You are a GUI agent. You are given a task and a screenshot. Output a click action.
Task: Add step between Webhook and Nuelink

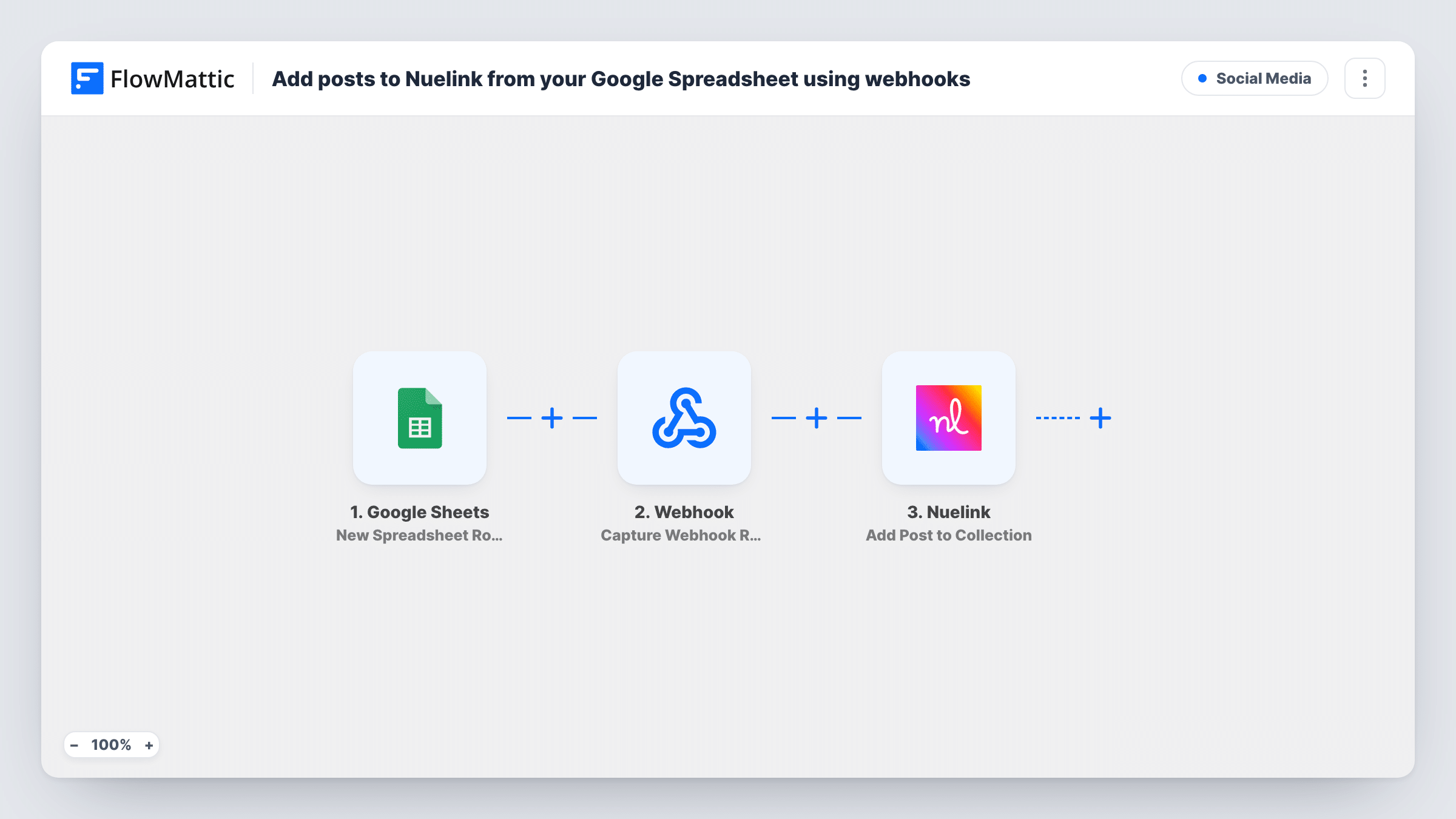817,418
